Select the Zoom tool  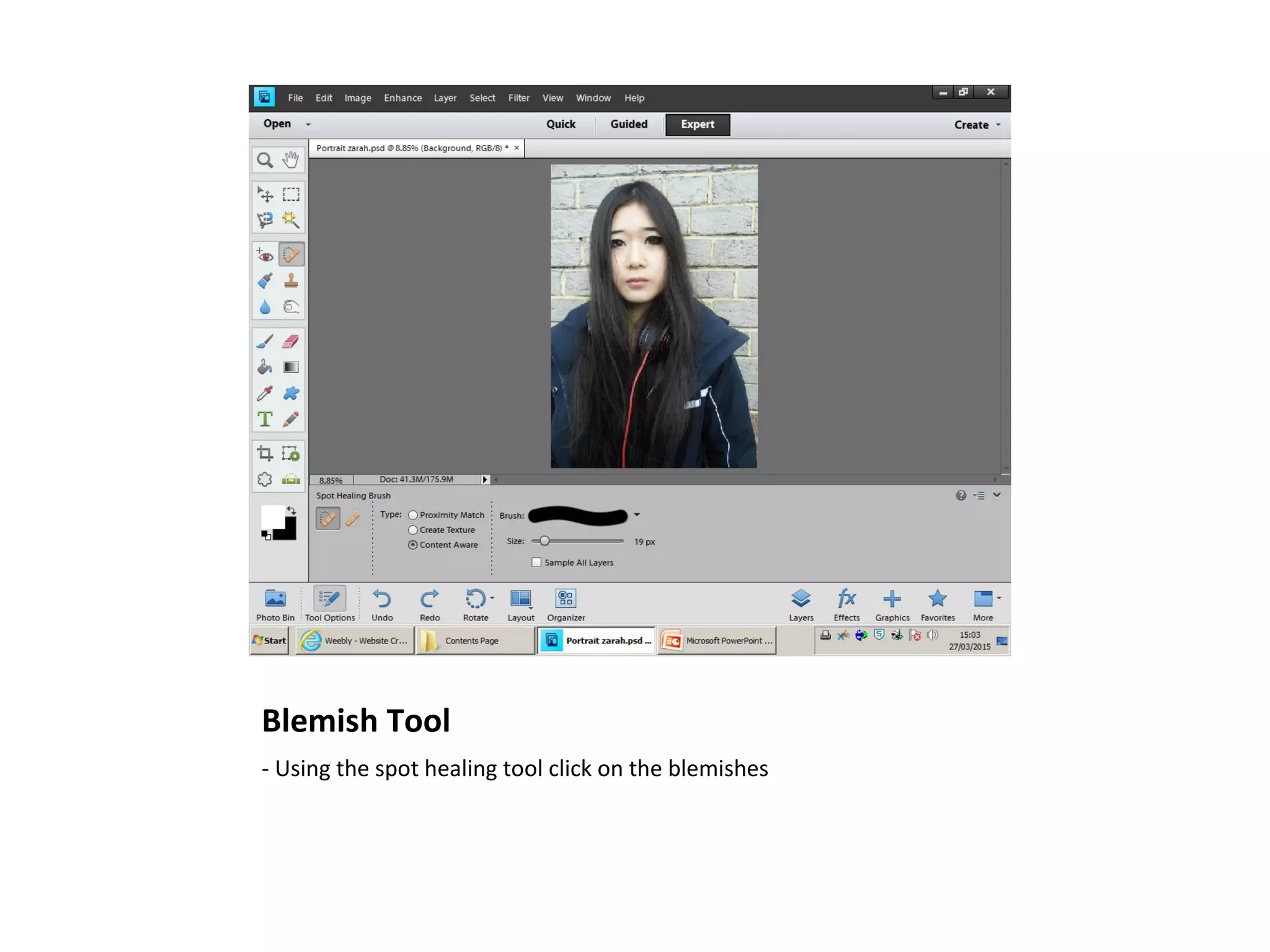point(265,161)
